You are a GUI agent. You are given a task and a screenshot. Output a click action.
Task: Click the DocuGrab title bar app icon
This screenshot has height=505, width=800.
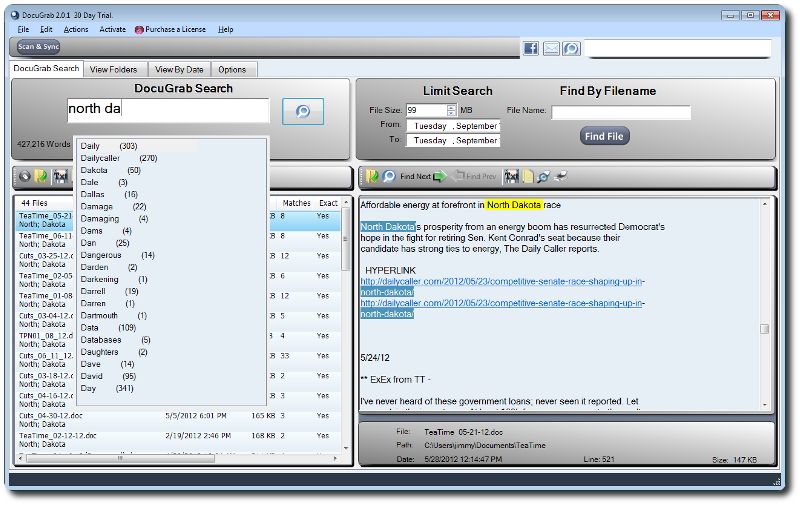tap(15, 15)
